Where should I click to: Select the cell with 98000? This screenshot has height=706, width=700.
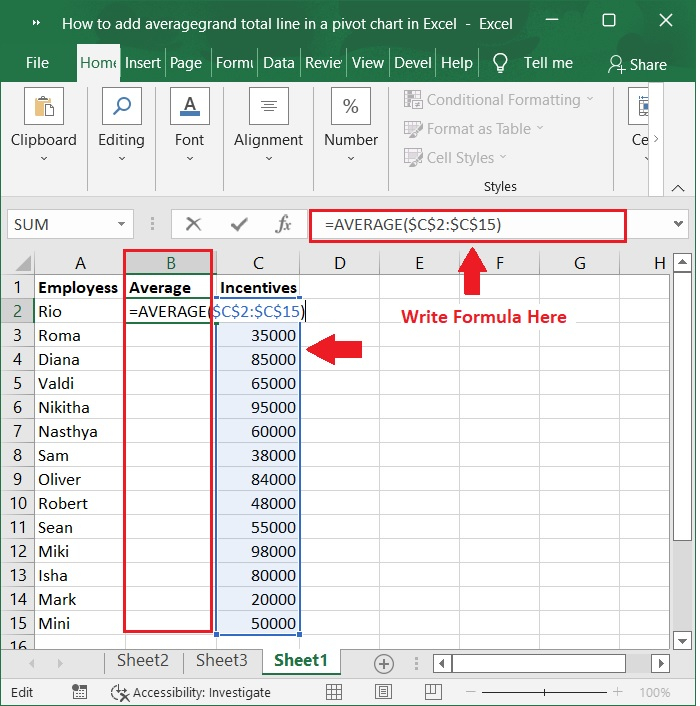pos(258,552)
